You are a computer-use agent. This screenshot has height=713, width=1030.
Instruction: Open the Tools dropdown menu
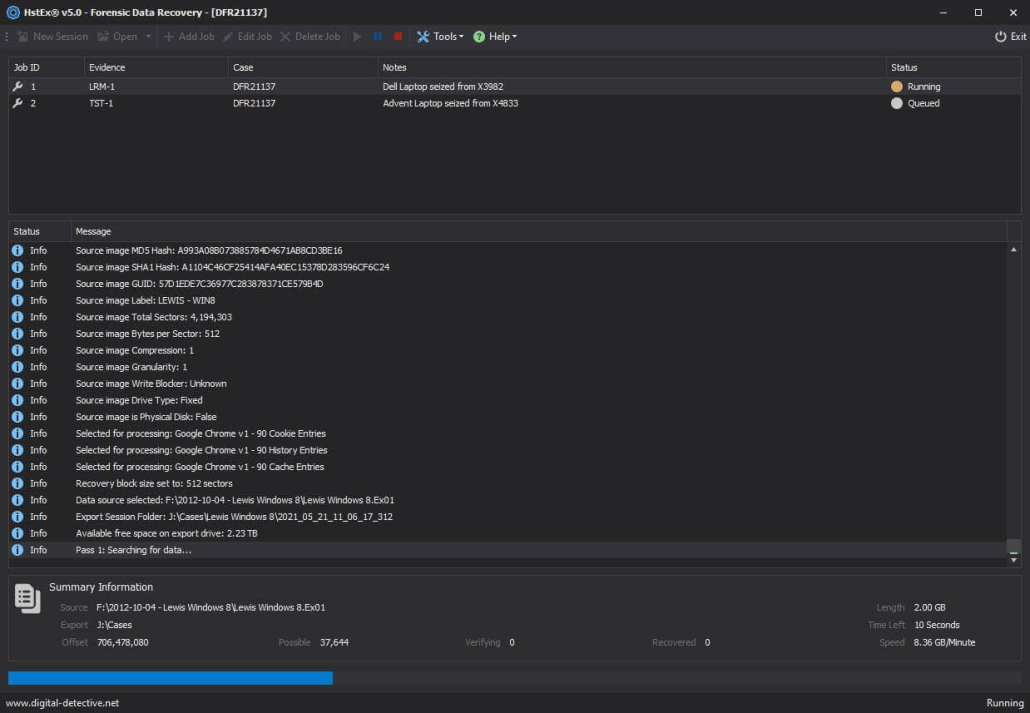[x=440, y=37]
